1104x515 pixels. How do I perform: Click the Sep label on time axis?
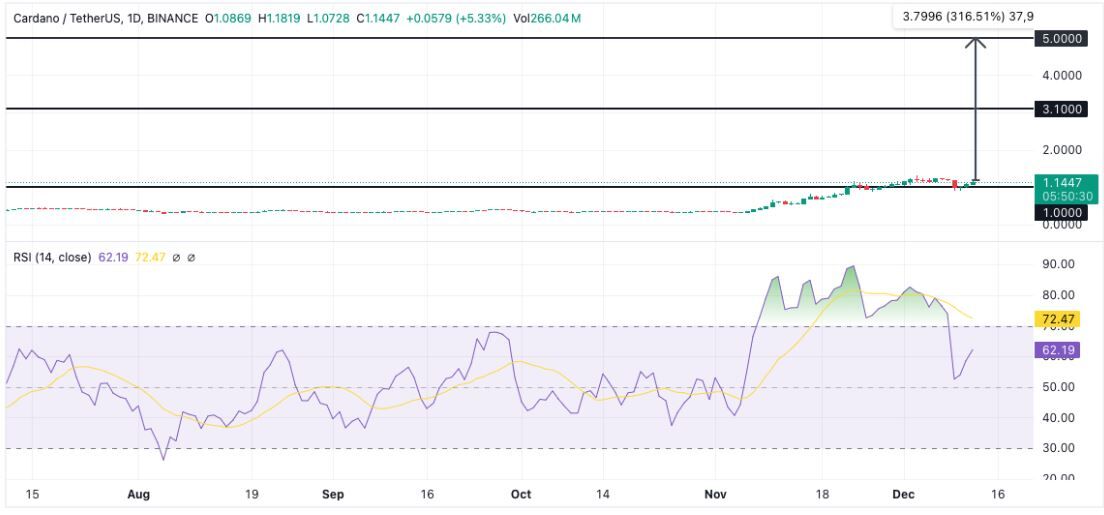(x=333, y=495)
